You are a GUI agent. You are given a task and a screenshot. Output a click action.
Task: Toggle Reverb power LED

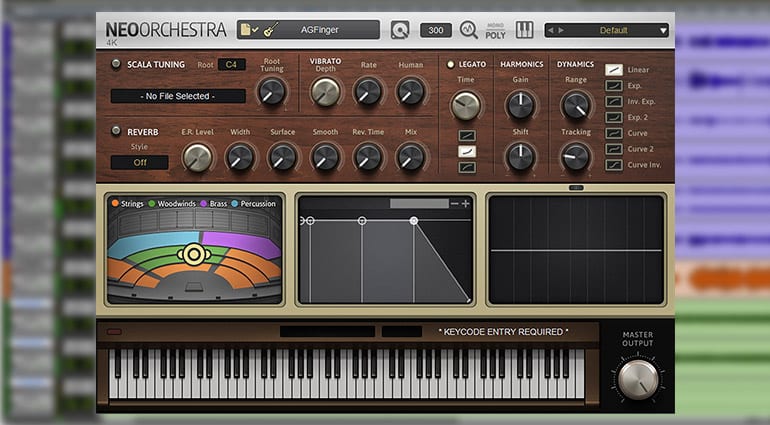[x=116, y=131]
